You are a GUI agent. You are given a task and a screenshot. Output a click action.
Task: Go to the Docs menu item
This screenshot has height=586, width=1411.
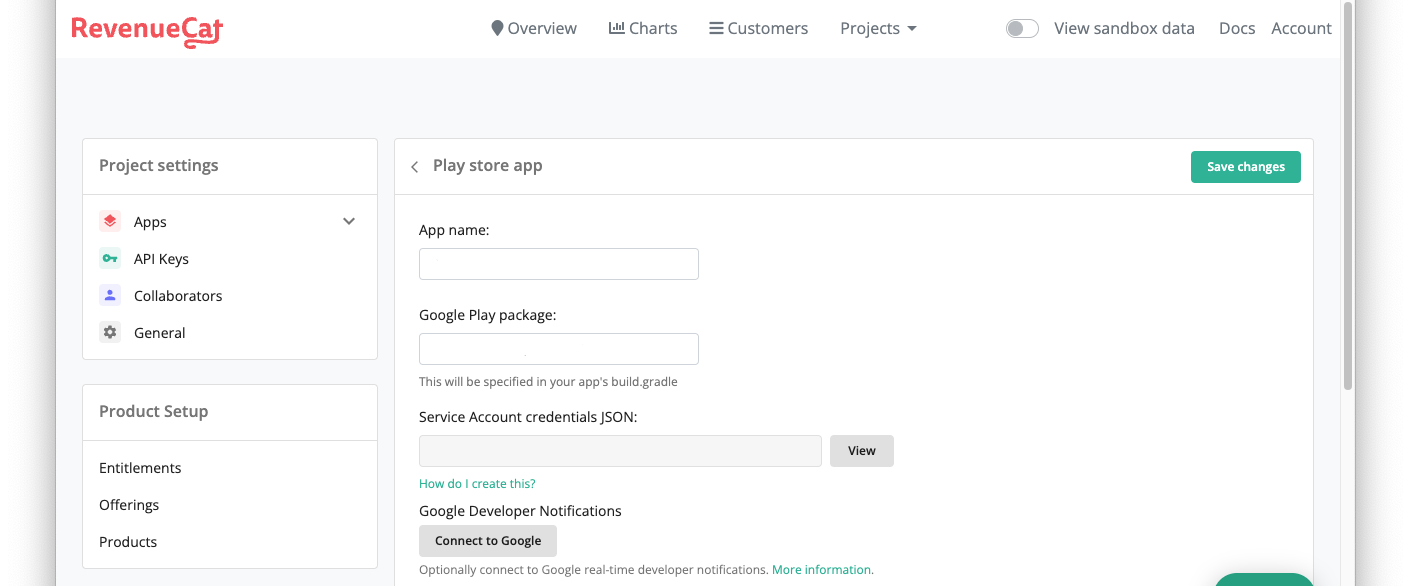[x=1236, y=28]
